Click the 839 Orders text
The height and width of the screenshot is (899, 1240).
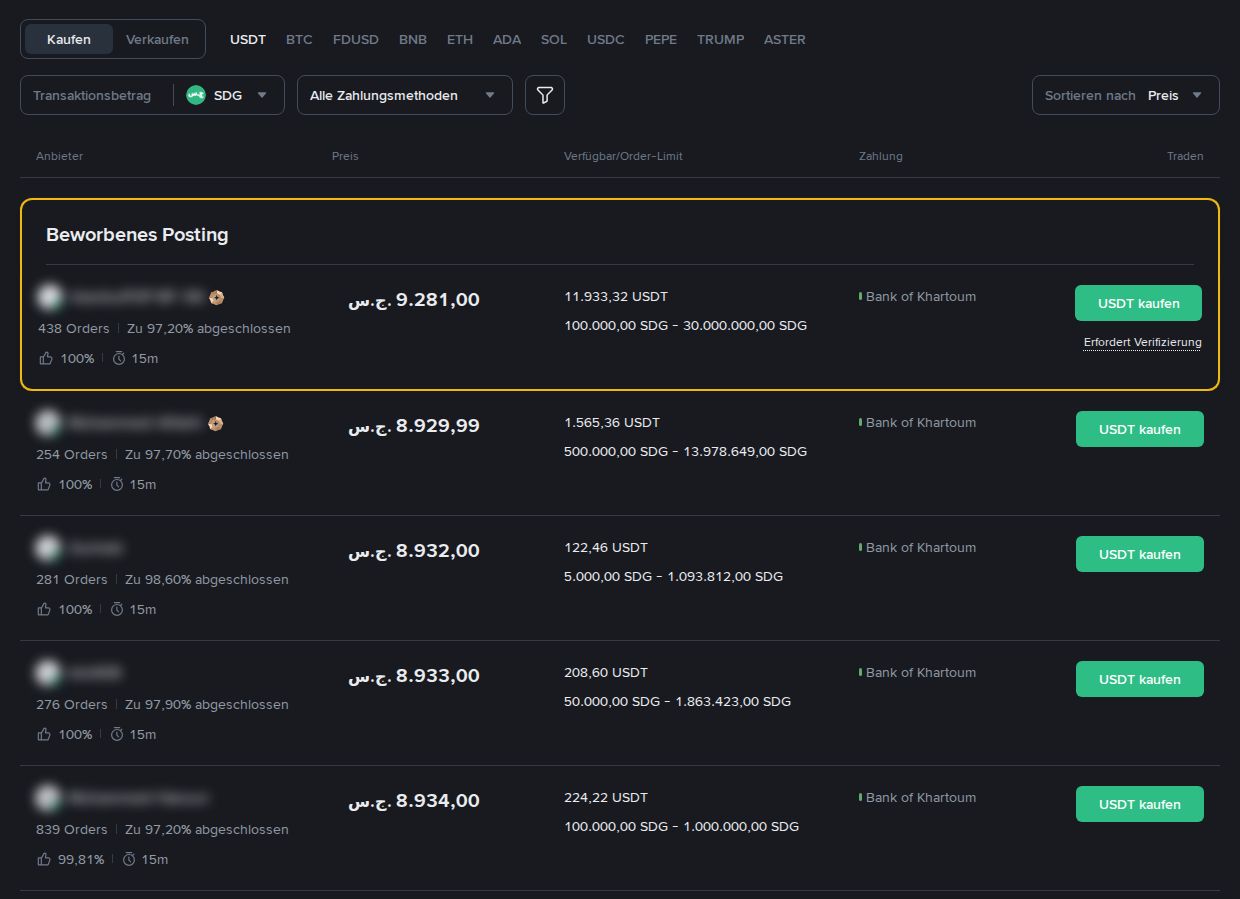point(71,830)
